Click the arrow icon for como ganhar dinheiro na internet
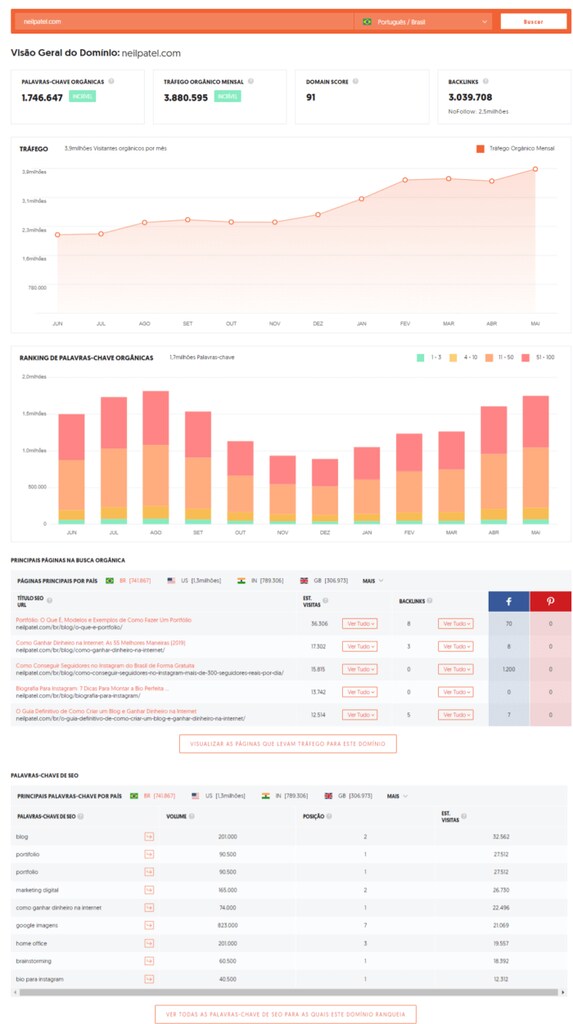 click(149, 908)
